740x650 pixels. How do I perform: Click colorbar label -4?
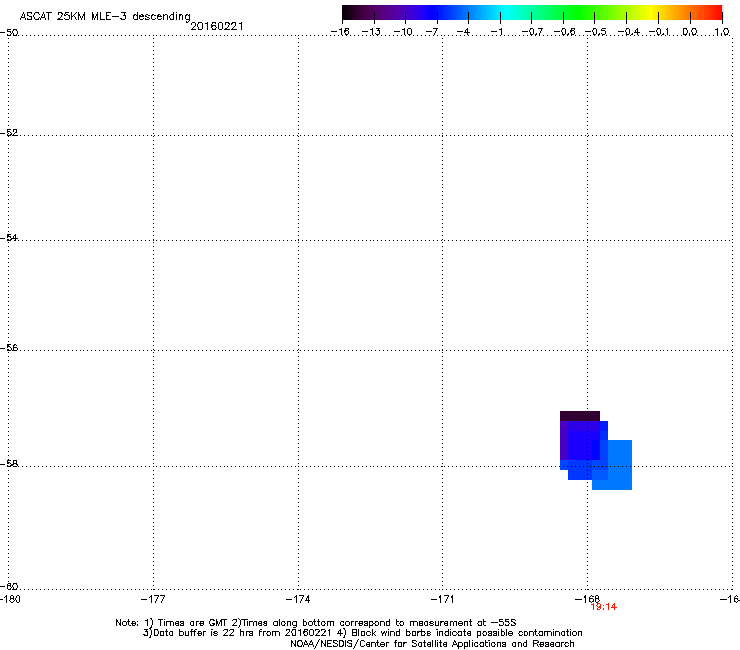point(463,32)
